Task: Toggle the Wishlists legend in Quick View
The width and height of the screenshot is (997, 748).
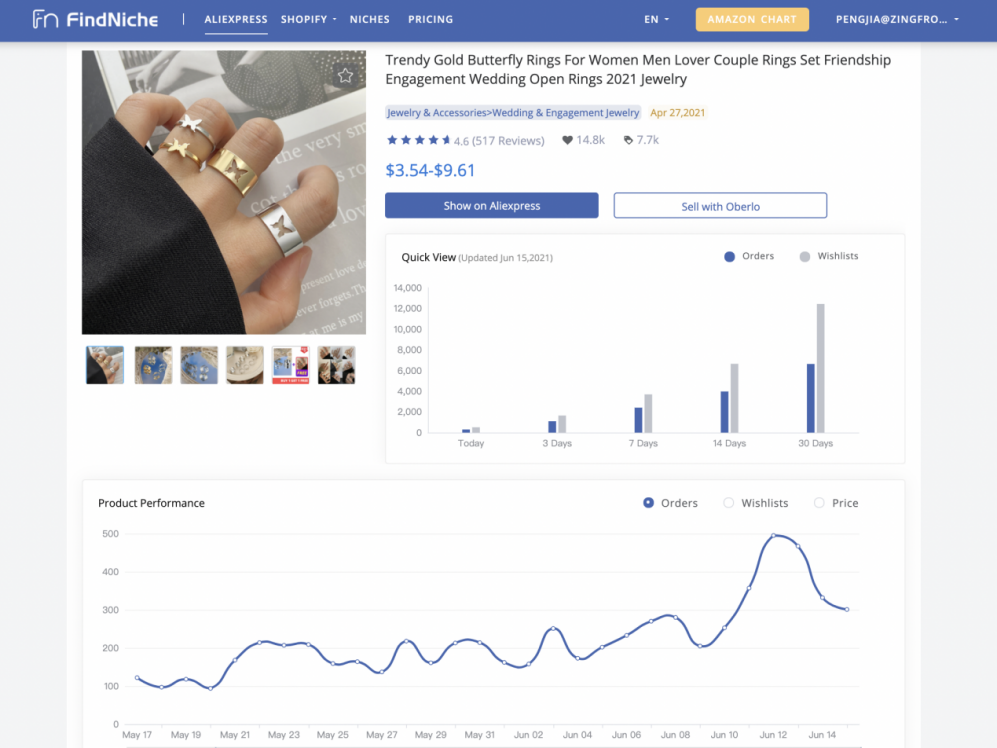Action: [829, 256]
